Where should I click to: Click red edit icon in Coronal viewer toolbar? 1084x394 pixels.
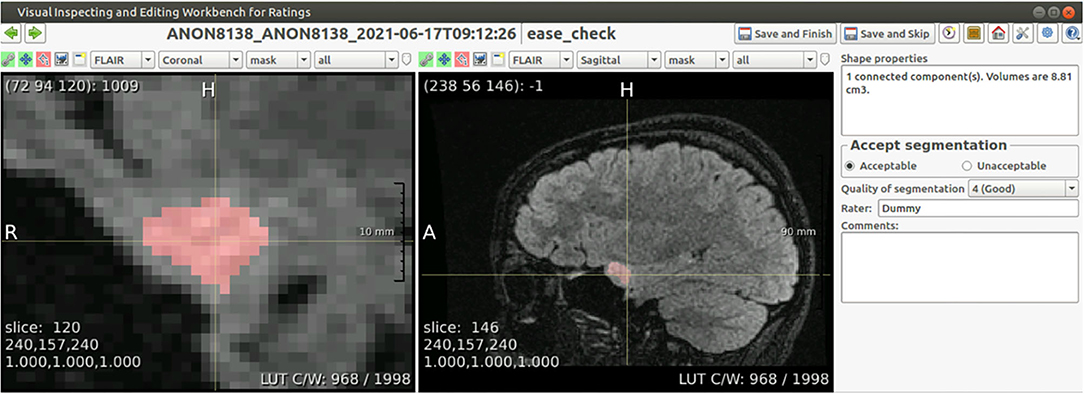click(x=44, y=59)
